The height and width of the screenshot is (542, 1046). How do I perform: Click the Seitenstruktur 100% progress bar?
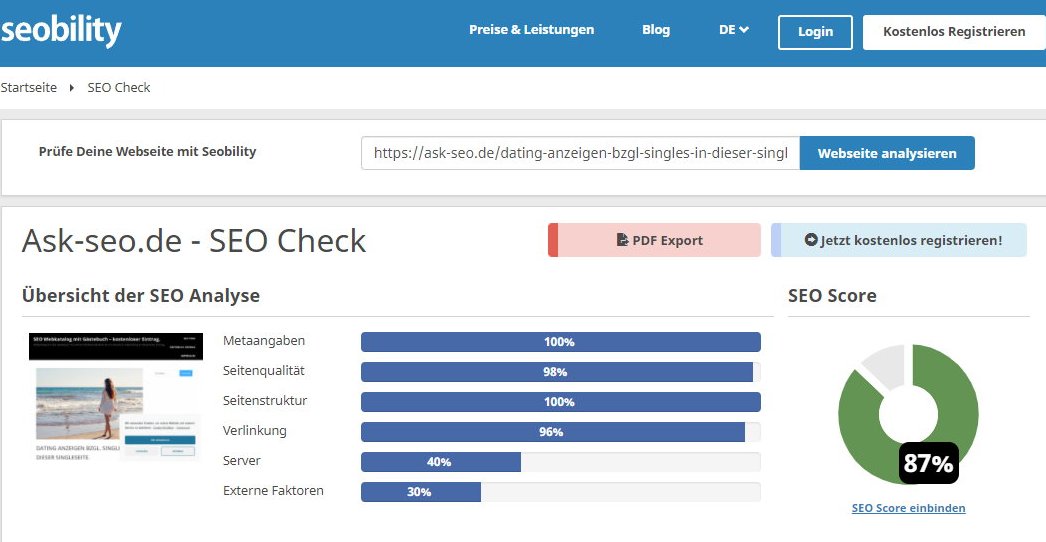pos(560,402)
